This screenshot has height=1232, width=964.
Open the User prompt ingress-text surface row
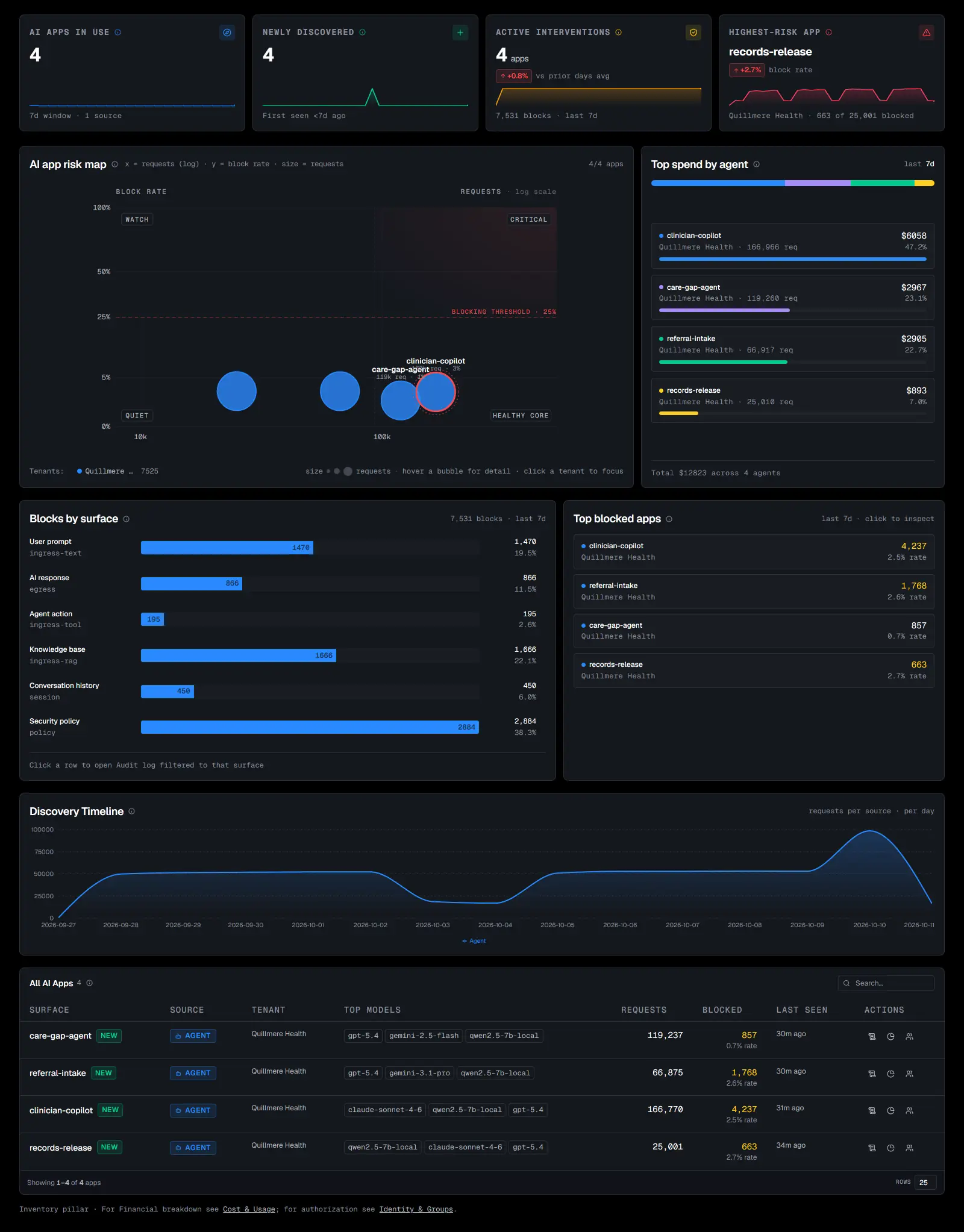(287, 548)
